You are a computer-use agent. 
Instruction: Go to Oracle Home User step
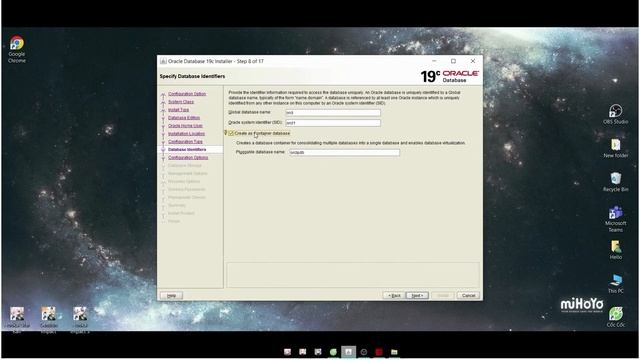pos(185,126)
